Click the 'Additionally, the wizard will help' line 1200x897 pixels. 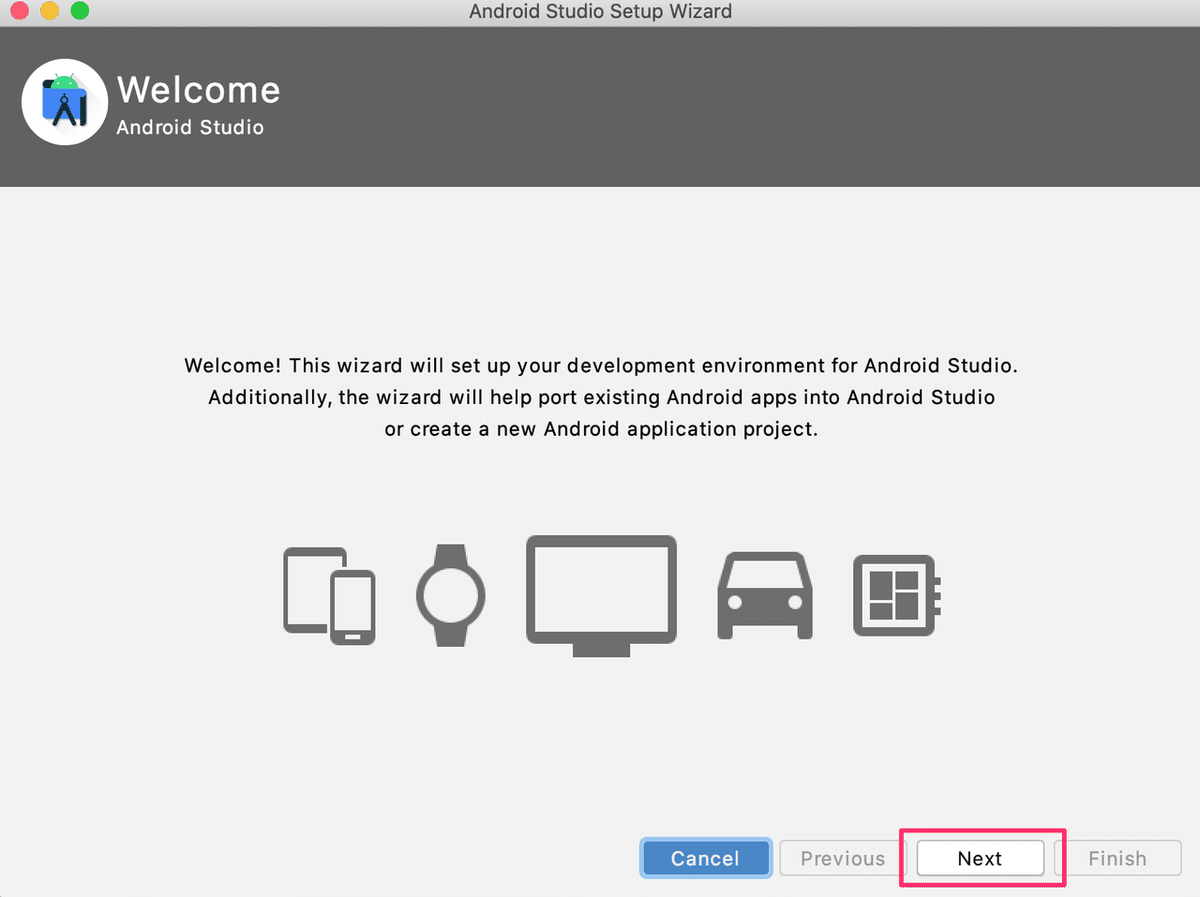pos(601,398)
